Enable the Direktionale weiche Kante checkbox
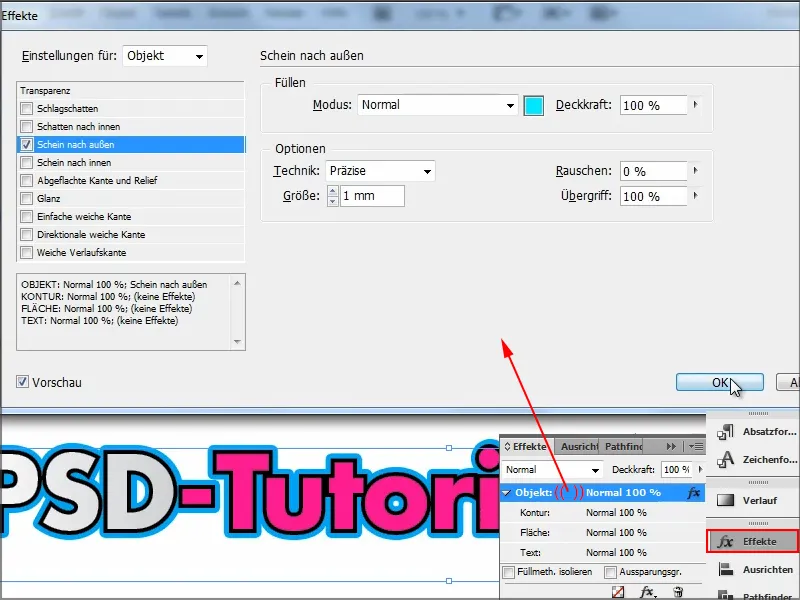 (x=27, y=235)
